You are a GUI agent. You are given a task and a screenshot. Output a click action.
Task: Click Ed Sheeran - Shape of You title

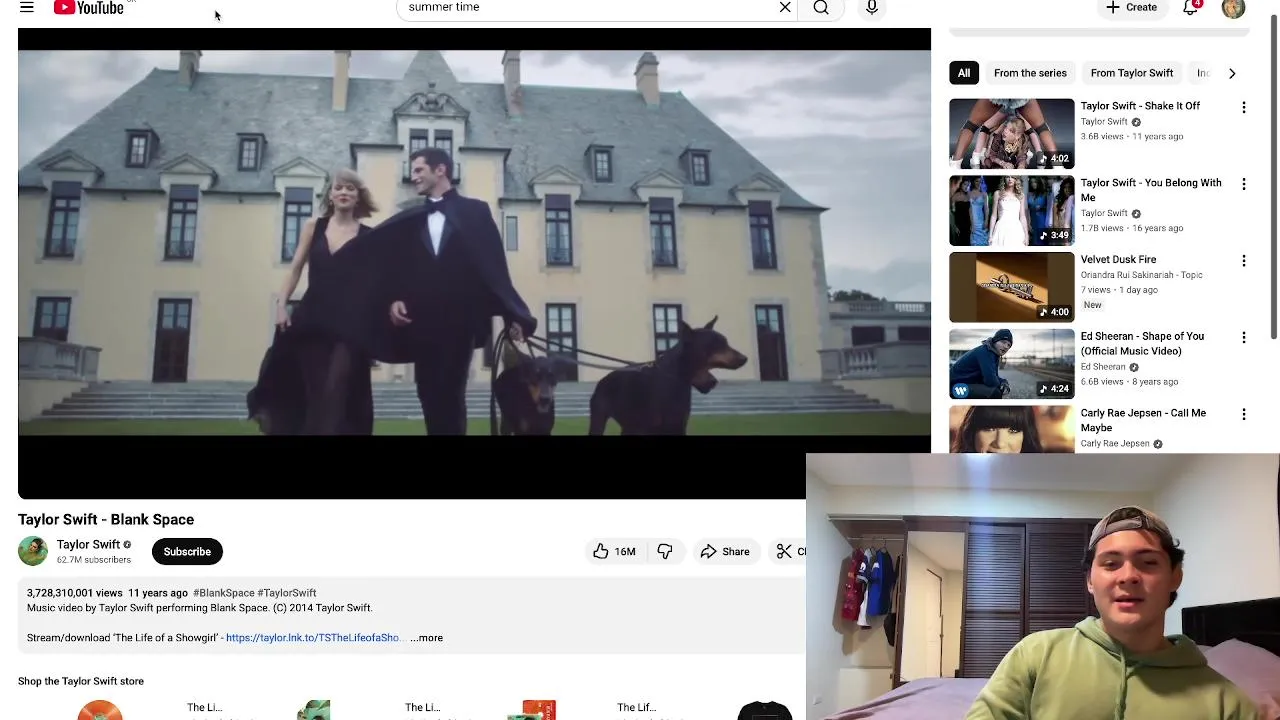click(x=1142, y=343)
